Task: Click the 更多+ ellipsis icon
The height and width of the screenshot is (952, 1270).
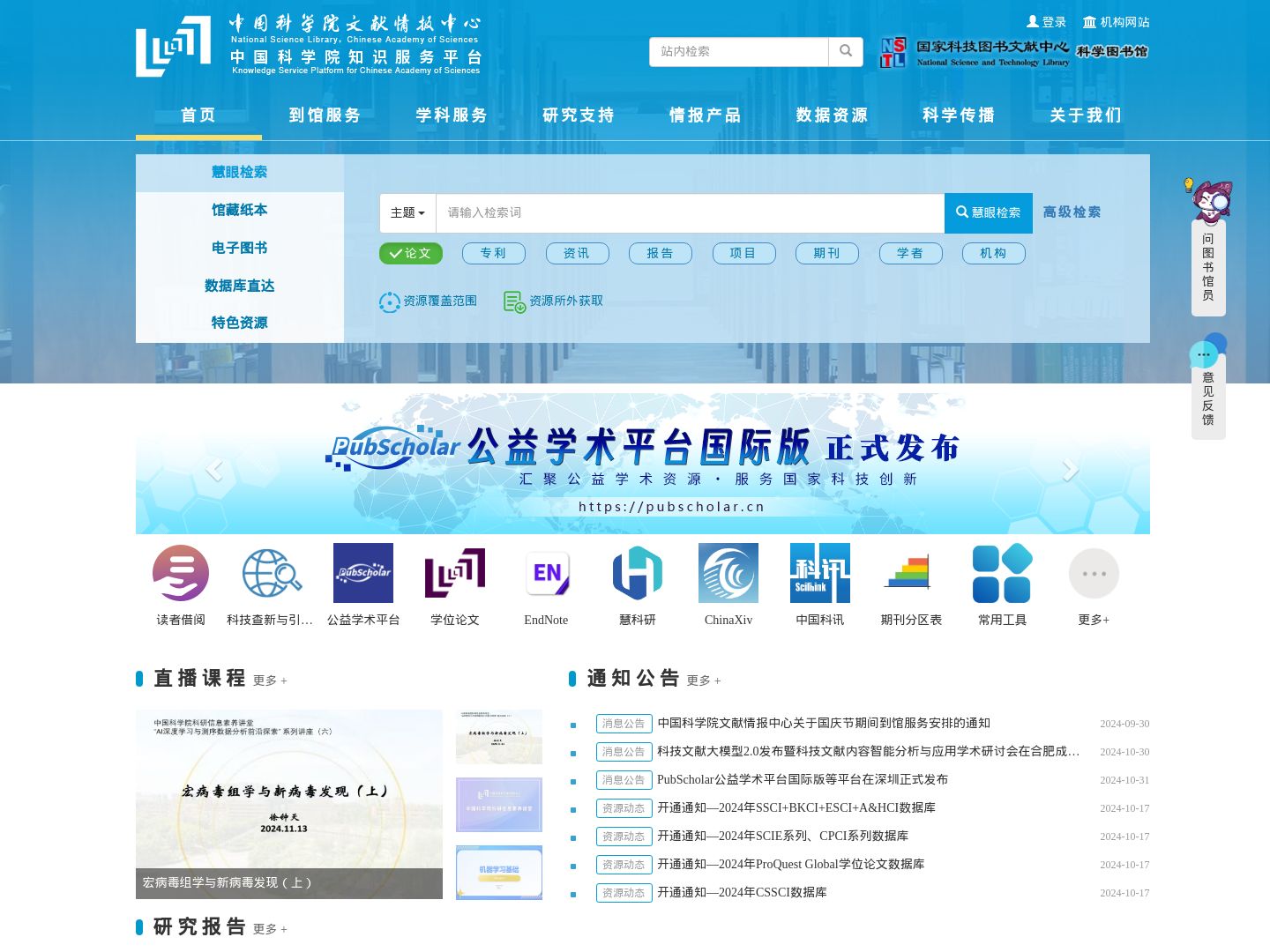Action: pos(1094,573)
